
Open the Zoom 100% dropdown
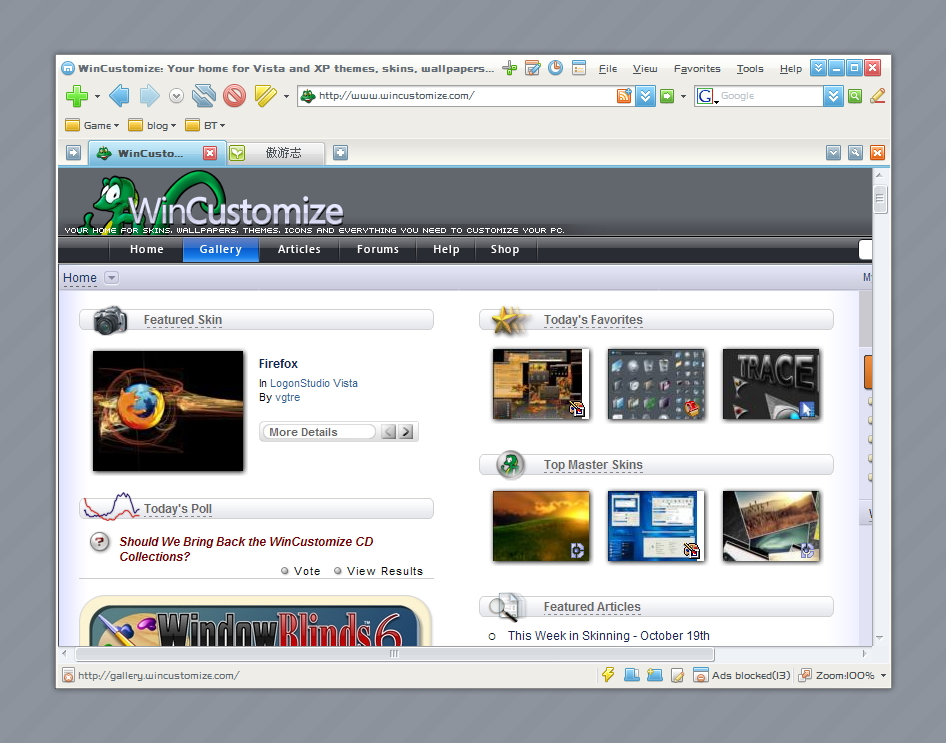[x=883, y=675]
